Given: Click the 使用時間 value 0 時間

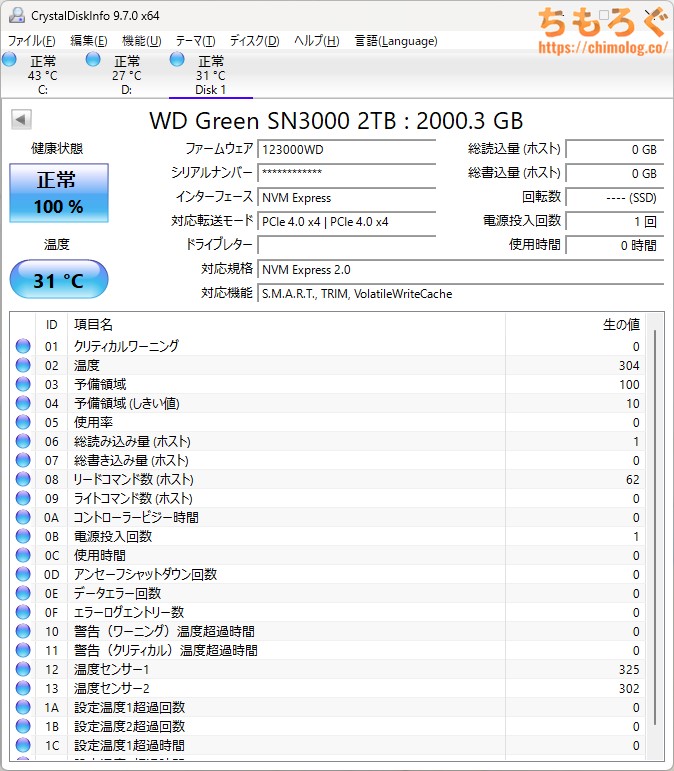Looking at the screenshot, I should click(615, 245).
